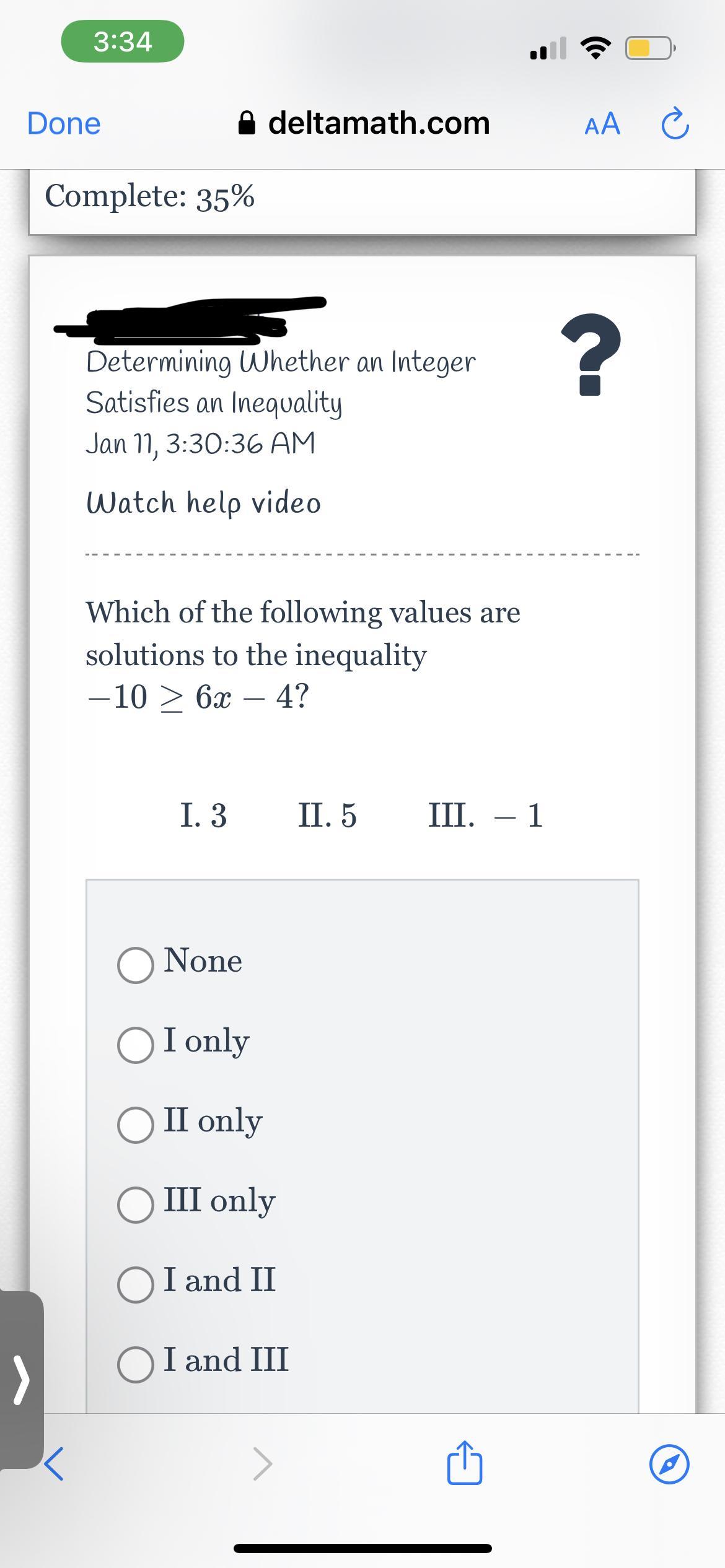Tap the Complete: 35% progress bar
Screen dimensions: 725x1568
[x=362, y=197]
